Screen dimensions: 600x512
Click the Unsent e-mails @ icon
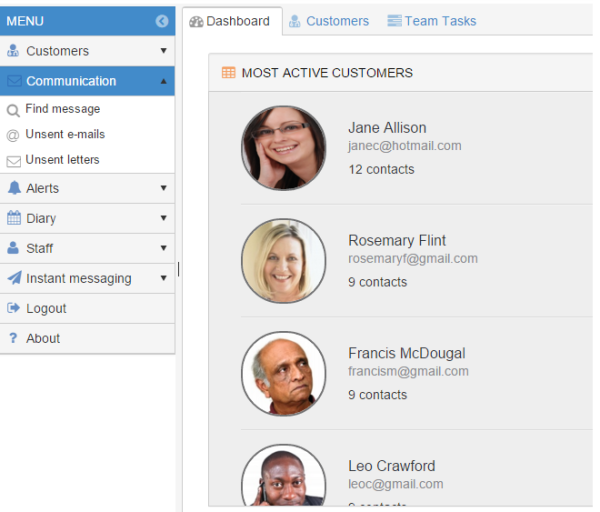[13, 135]
